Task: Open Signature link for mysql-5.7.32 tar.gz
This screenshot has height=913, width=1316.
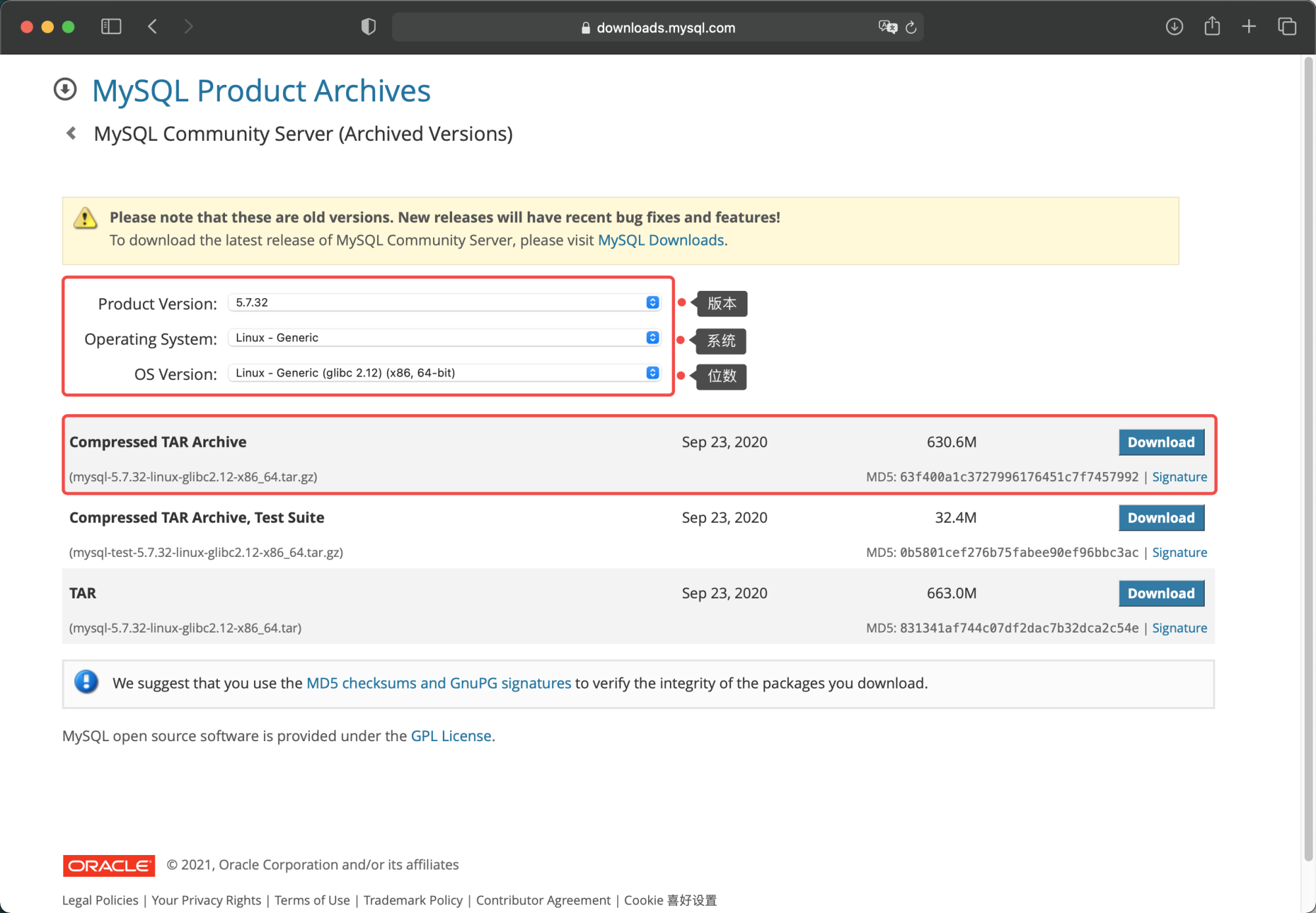Action: coord(1179,477)
